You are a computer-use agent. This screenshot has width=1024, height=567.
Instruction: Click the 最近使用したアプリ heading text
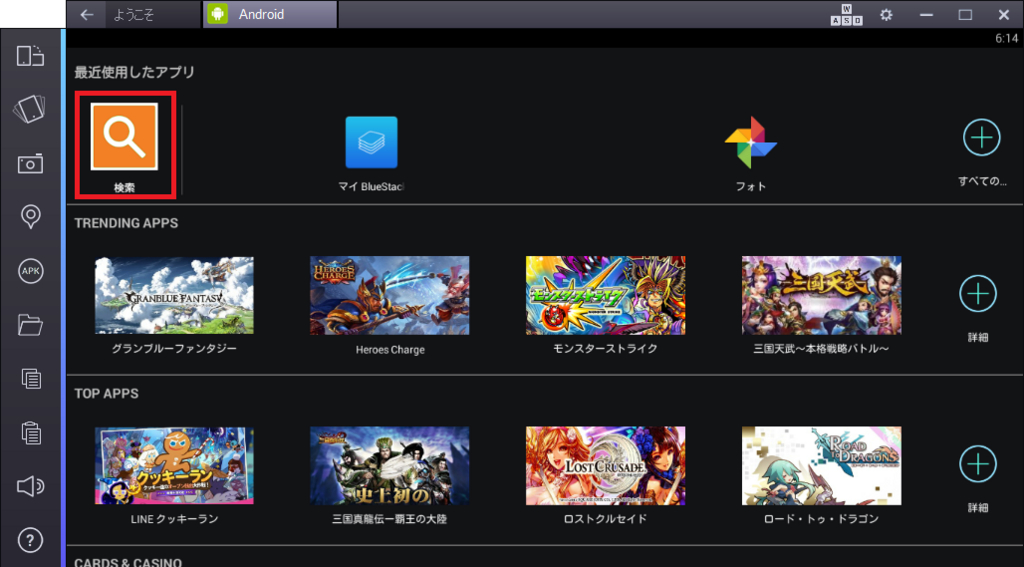point(135,72)
